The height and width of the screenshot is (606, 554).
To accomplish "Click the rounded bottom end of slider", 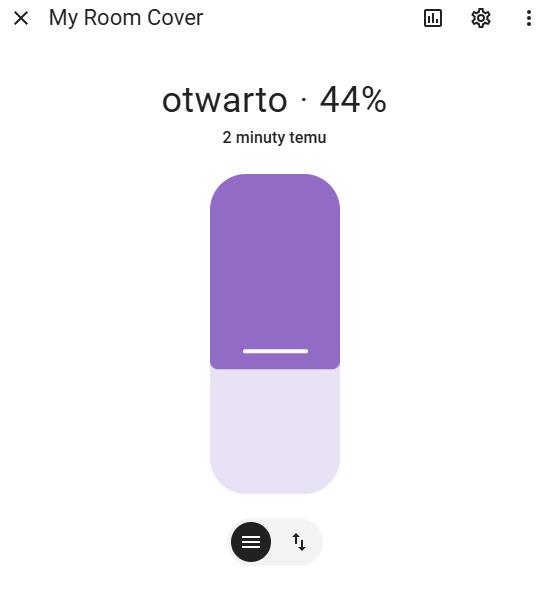I will [x=275, y=481].
